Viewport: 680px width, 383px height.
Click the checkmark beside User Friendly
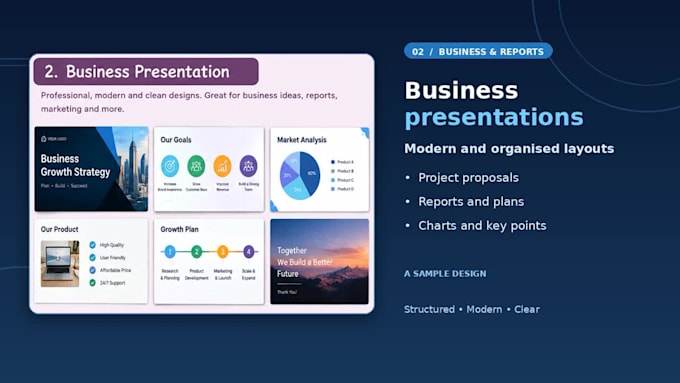pos(92,257)
